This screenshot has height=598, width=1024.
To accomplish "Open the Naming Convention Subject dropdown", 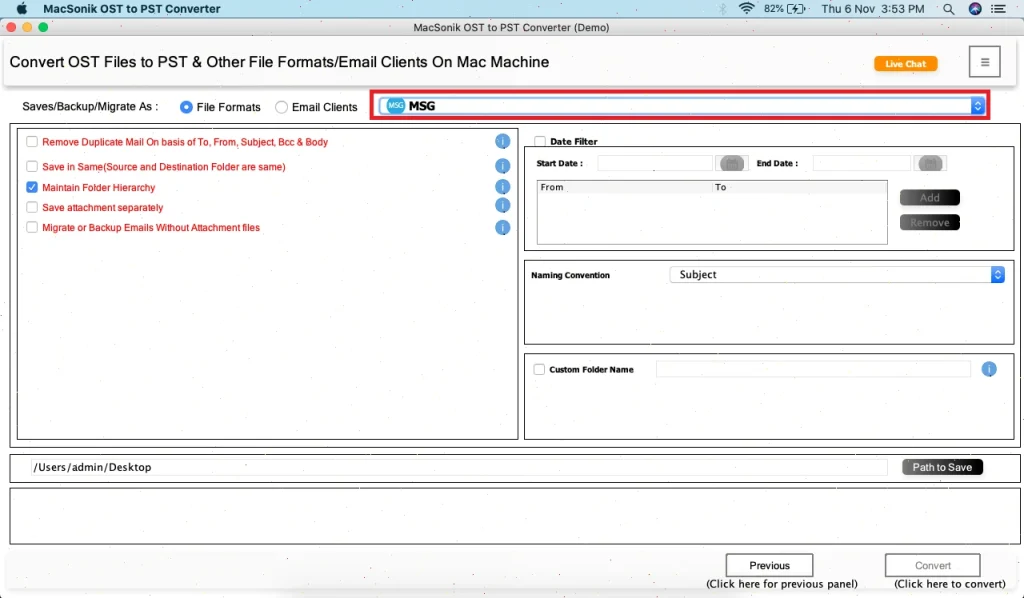I will [x=997, y=274].
